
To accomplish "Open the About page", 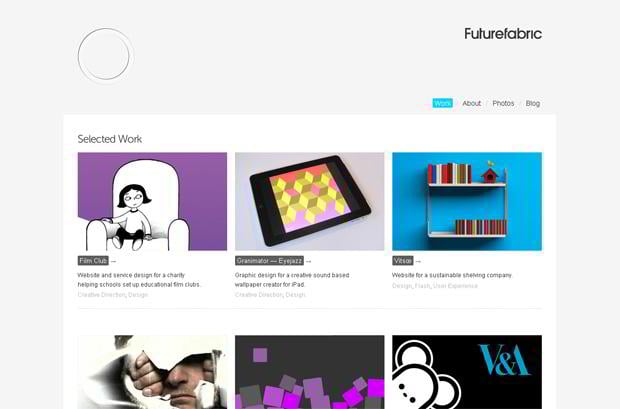I will point(471,103).
